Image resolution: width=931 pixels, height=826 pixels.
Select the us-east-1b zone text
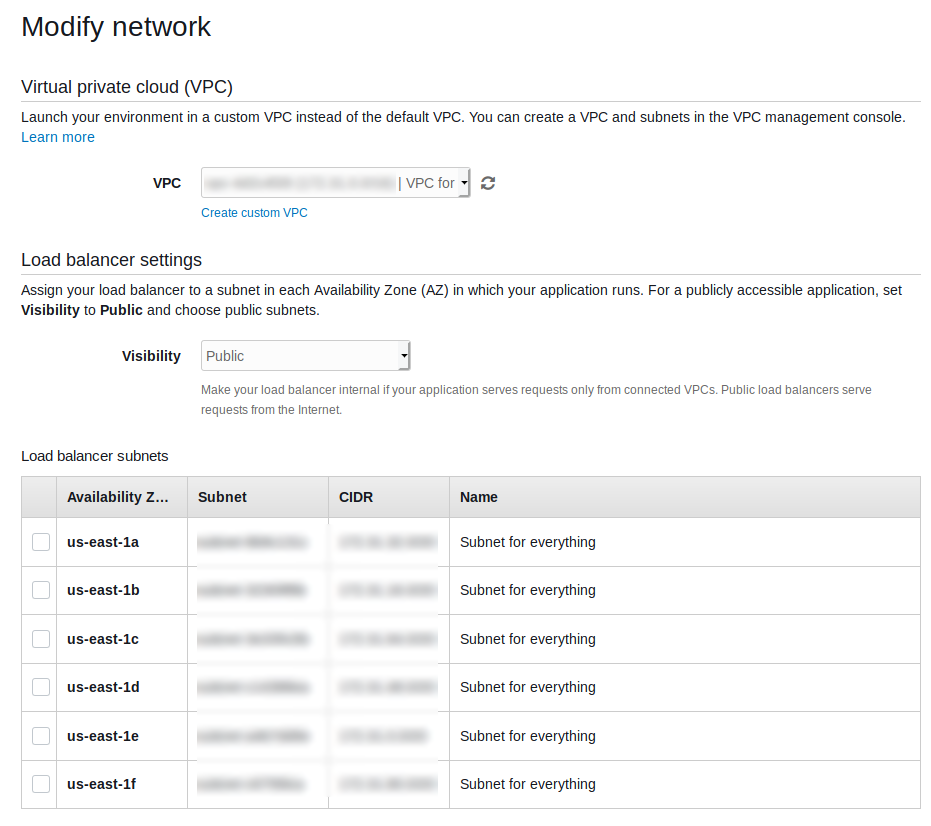click(x=103, y=590)
